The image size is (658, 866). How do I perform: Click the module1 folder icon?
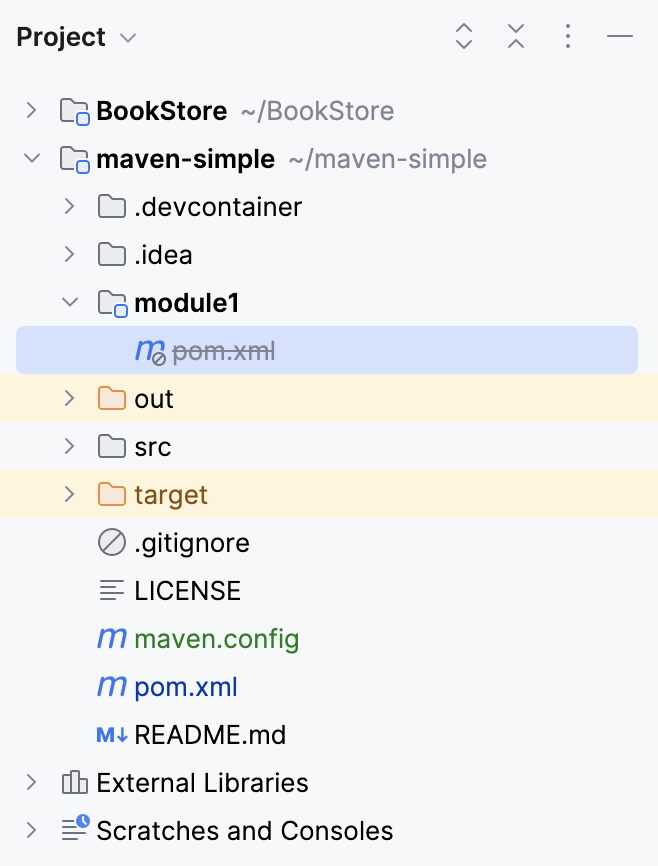(112, 302)
